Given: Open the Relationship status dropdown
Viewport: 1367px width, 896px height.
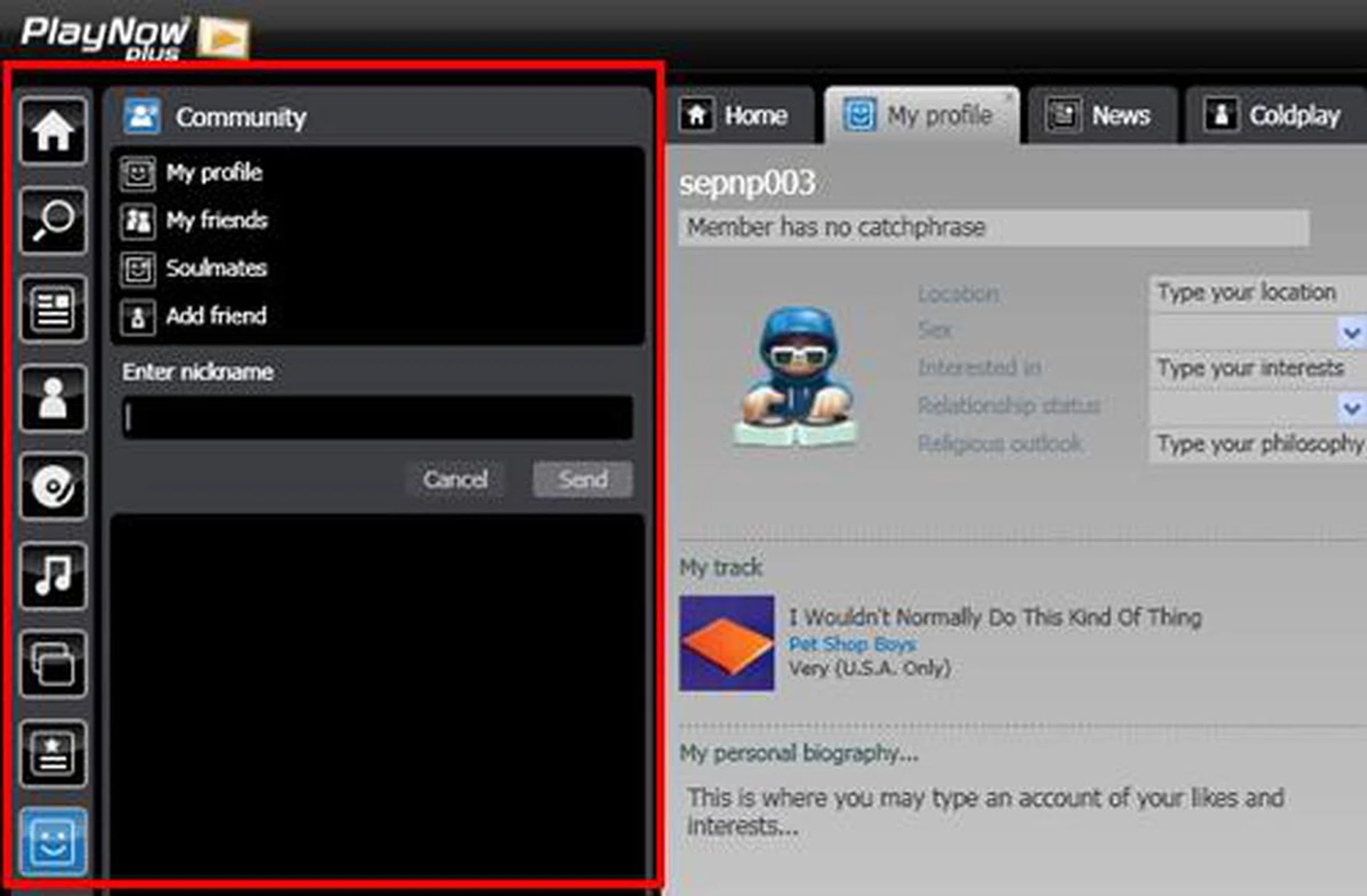Looking at the screenshot, I should tap(1351, 409).
